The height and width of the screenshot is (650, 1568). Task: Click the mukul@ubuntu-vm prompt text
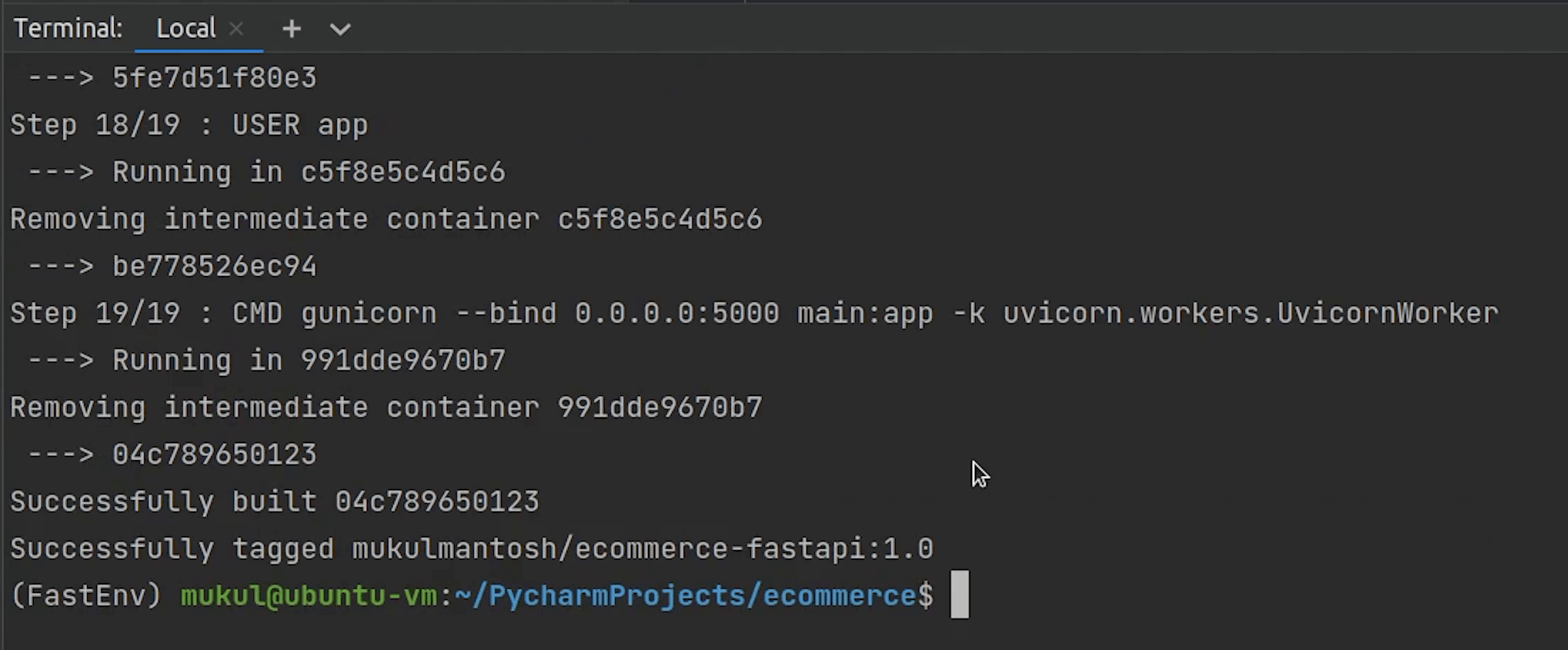pyautogui.click(x=308, y=595)
